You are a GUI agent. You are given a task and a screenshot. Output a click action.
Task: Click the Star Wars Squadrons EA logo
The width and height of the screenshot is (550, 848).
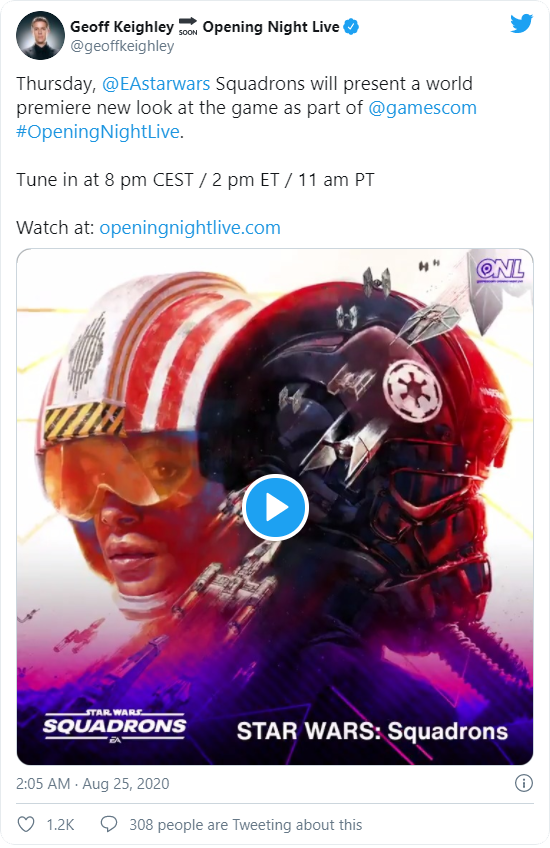click(x=115, y=726)
